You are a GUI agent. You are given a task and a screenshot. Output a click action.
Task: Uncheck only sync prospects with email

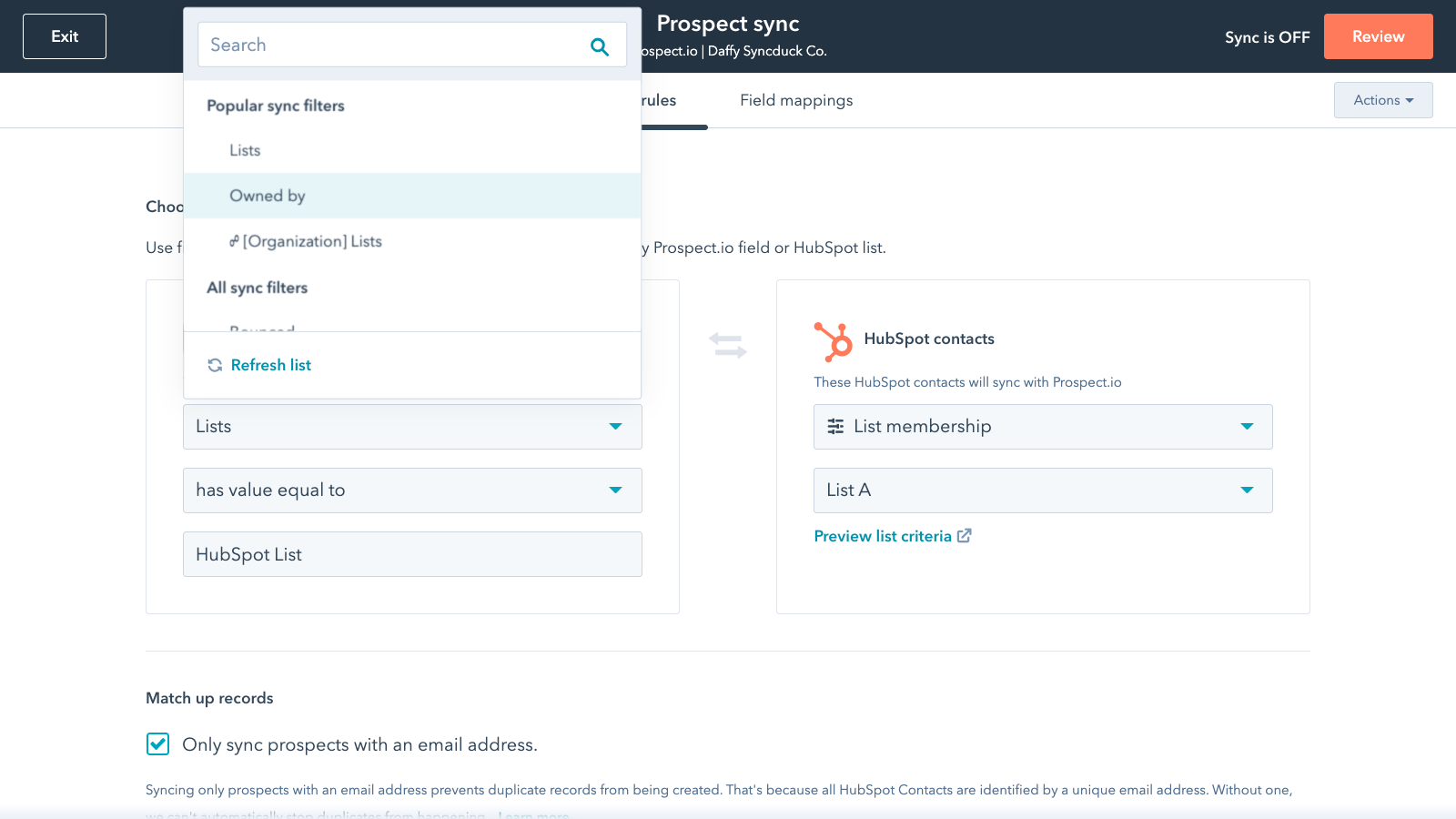[158, 744]
